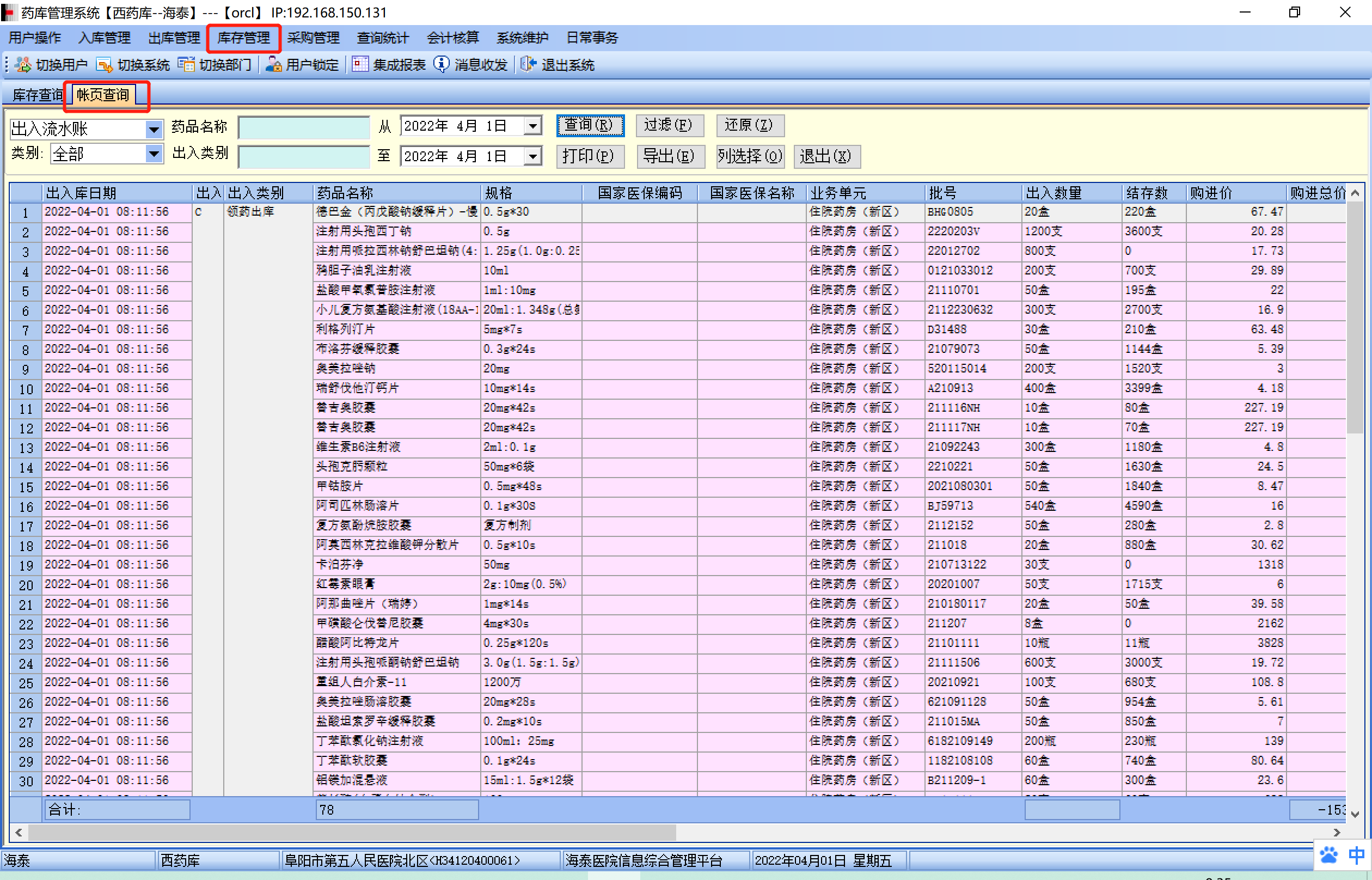
Task: Click the 药品名称 input field
Action: pyautogui.click(x=303, y=127)
